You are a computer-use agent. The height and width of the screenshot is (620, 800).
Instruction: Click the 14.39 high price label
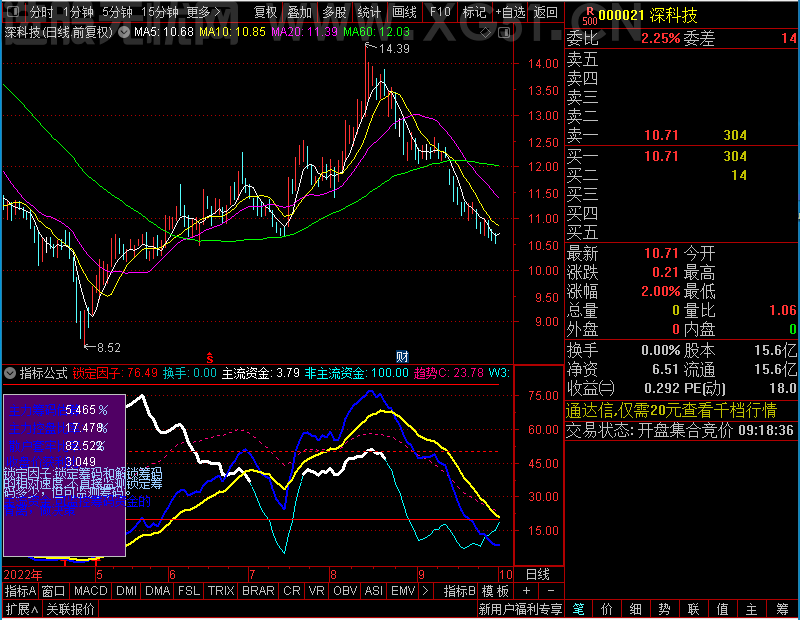point(394,48)
